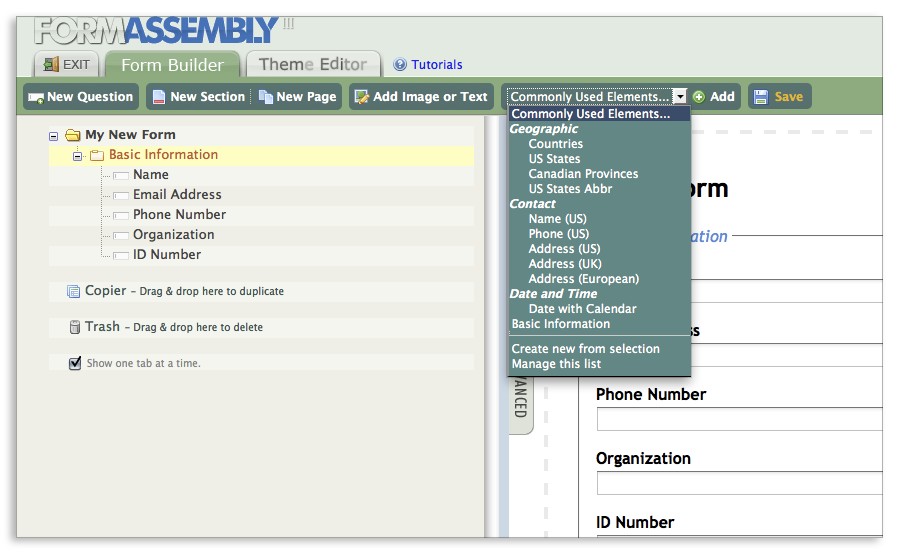Choose Address (US) option
This screenshot has height=555, width=900.
point(565,249)
